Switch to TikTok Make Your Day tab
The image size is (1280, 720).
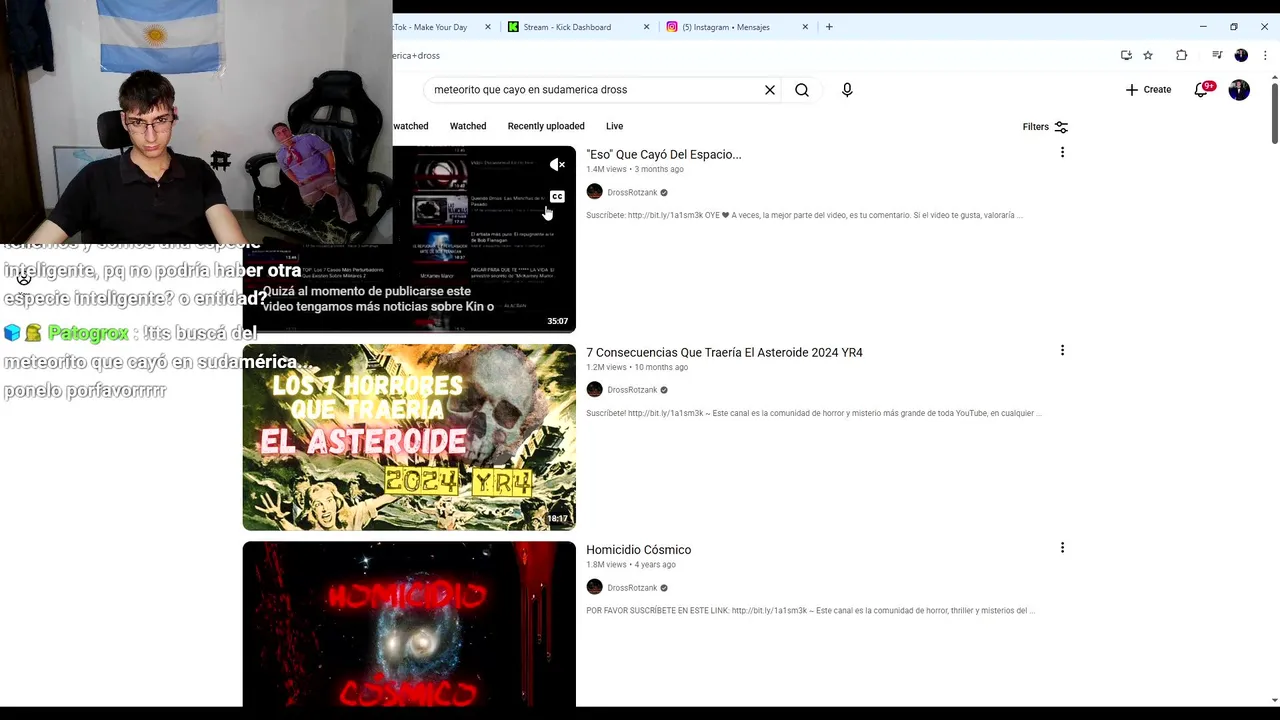430,27
